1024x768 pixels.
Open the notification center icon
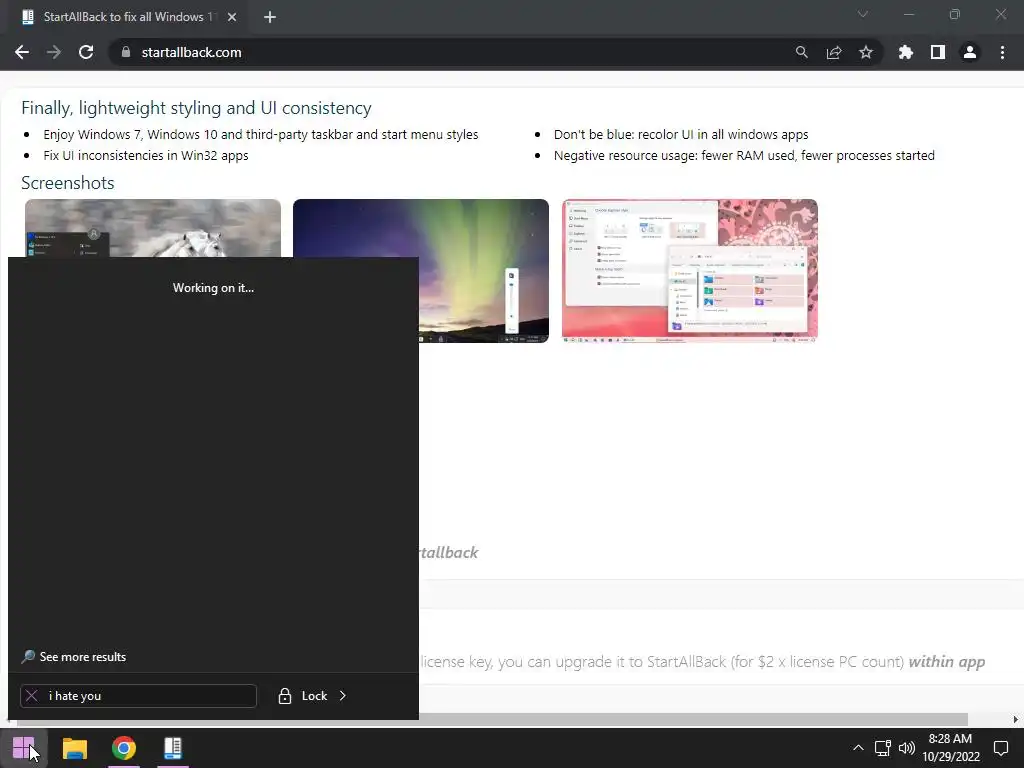point(1001,748)
